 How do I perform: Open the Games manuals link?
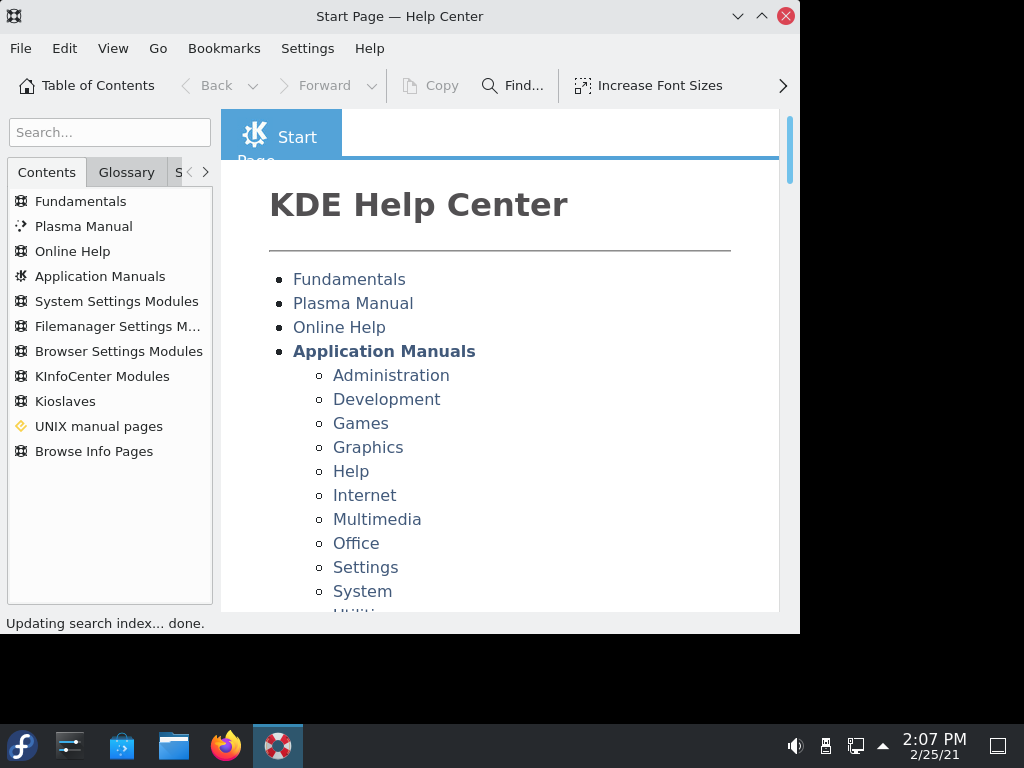coord(360,424)
